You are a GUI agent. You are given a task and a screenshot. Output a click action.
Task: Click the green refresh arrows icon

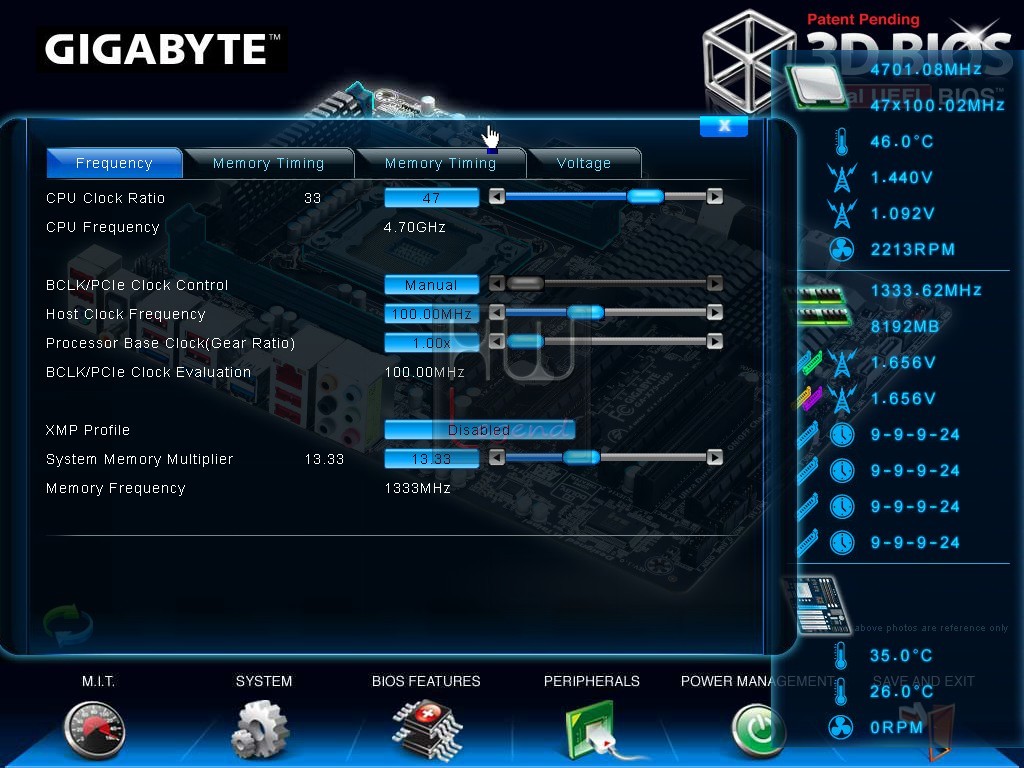pyautogui.click(x=68, y=625)
